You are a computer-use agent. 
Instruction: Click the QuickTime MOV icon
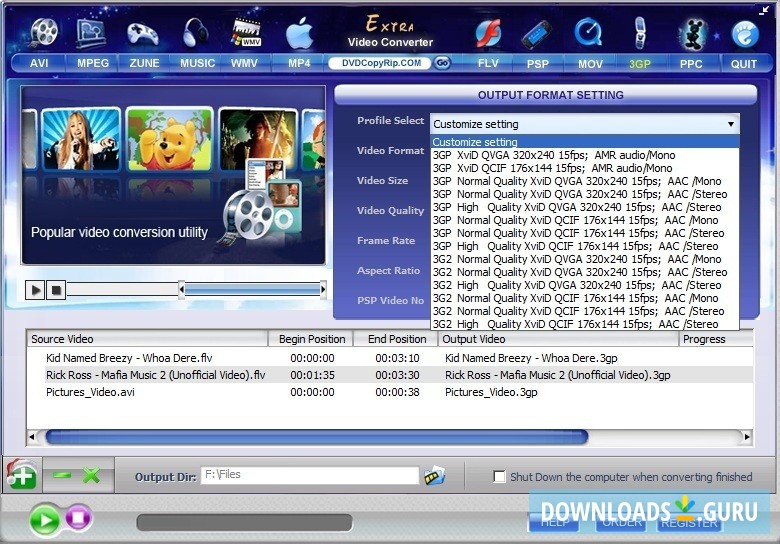588,33
